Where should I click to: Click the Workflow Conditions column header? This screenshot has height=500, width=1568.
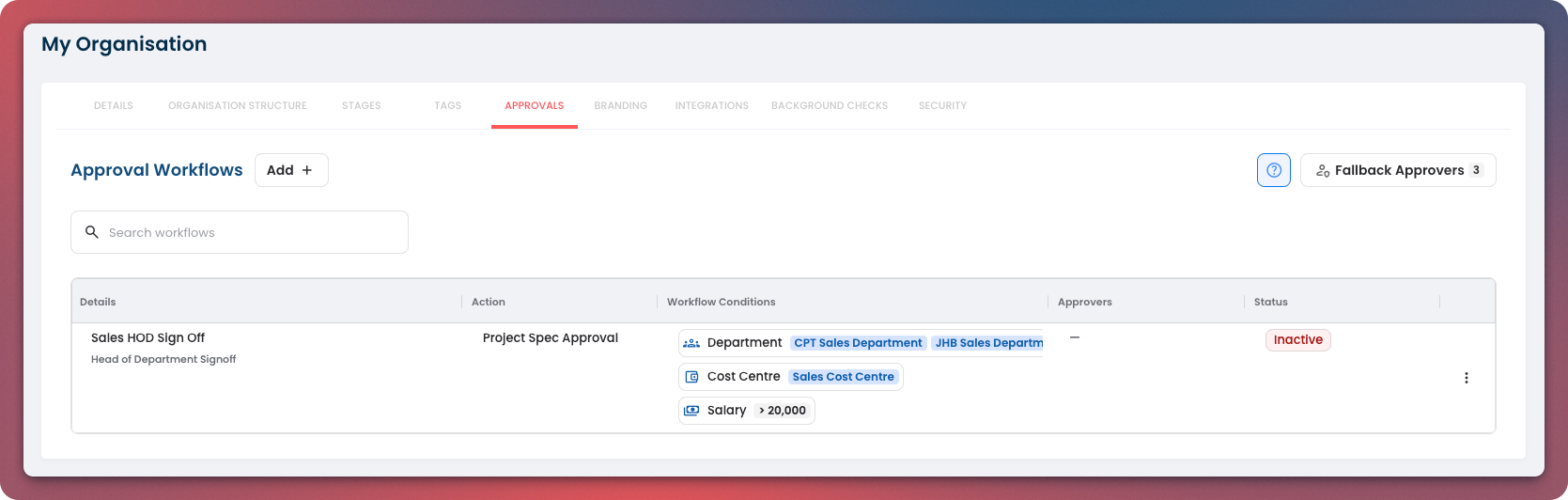722,302
